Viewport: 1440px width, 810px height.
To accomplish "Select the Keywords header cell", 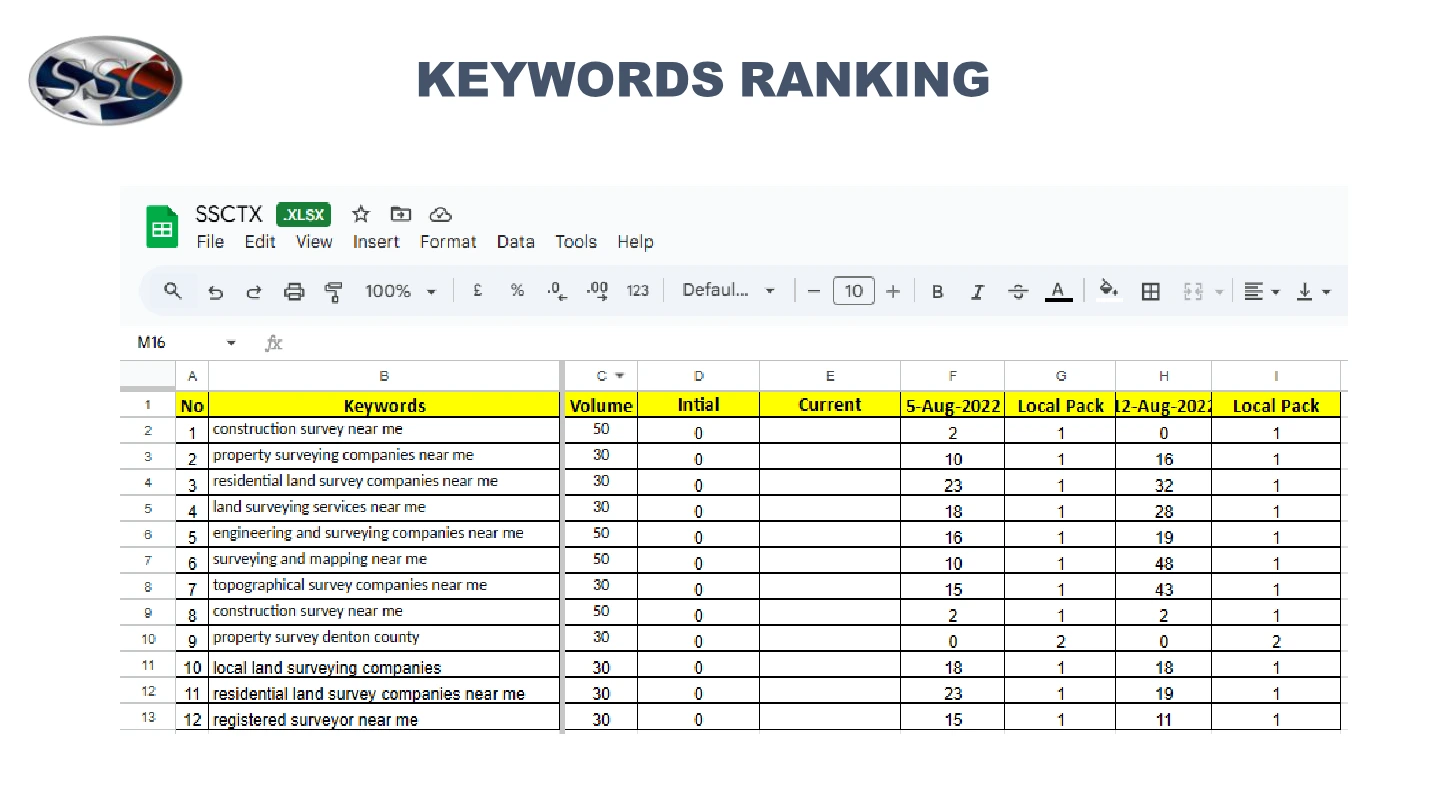I will (x=384, y=405).
